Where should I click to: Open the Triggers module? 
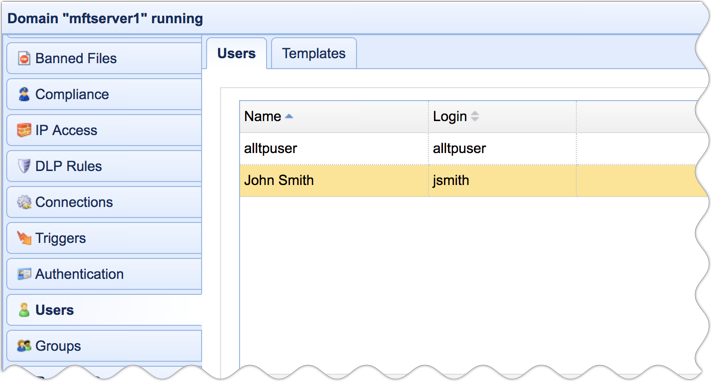[104, 238]
